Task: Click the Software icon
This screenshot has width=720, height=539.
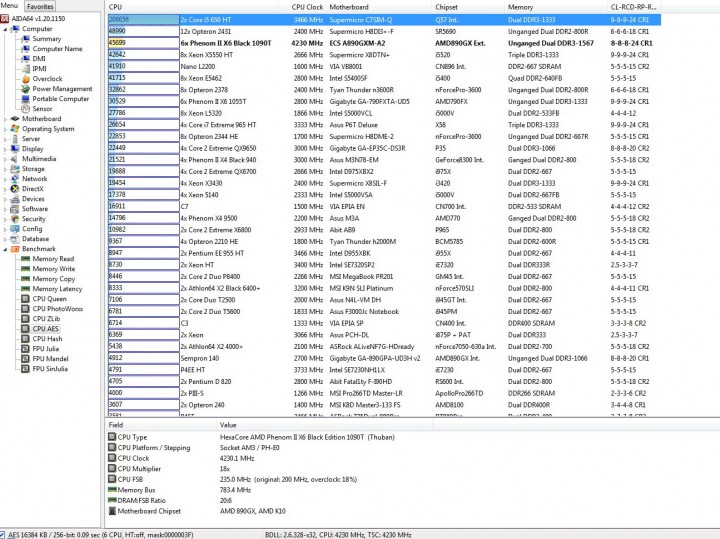Action: click(x=16, y=209)
